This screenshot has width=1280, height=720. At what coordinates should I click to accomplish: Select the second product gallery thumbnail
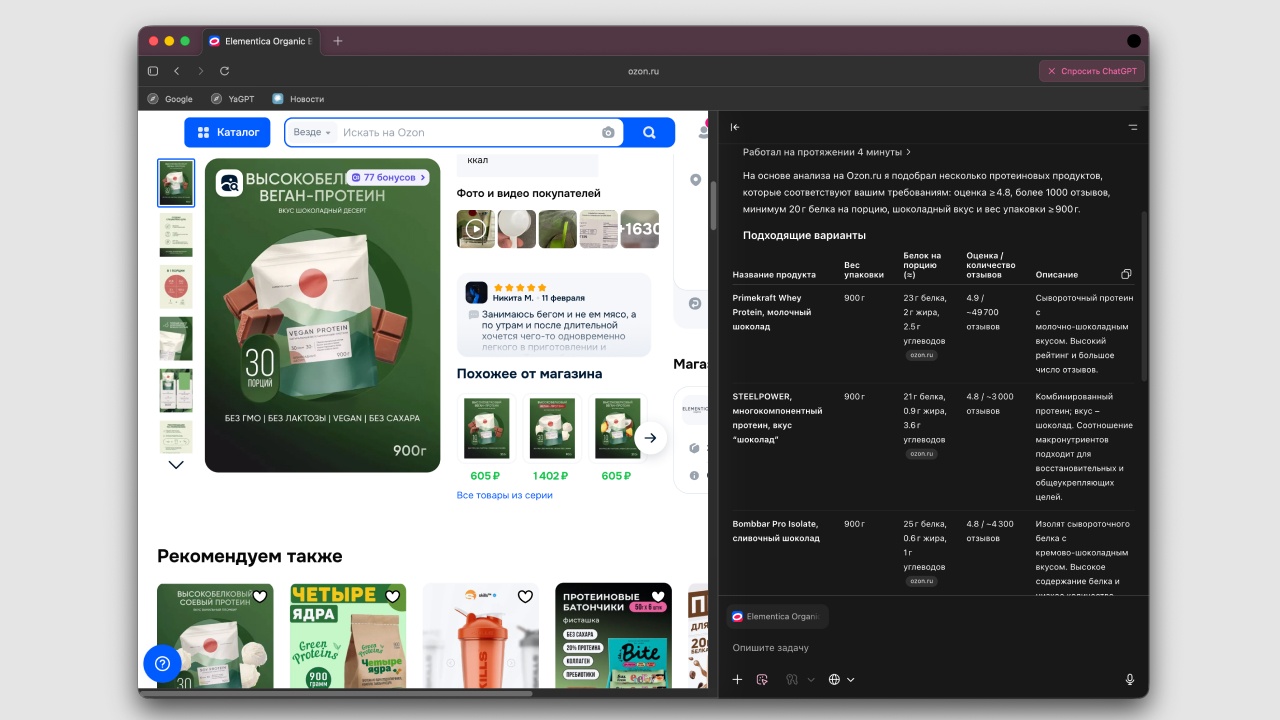176,235
